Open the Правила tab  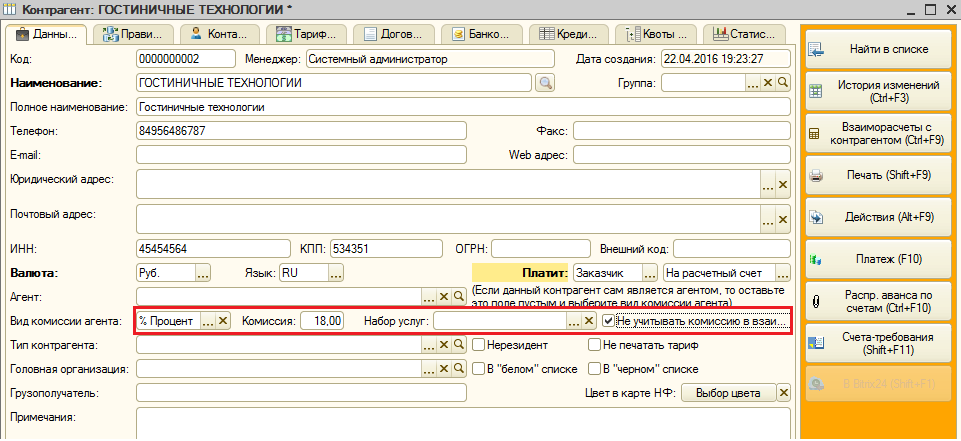133,34
